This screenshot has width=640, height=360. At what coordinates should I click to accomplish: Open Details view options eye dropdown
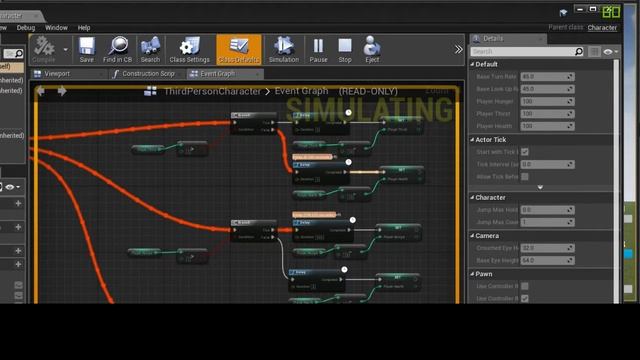611,52
